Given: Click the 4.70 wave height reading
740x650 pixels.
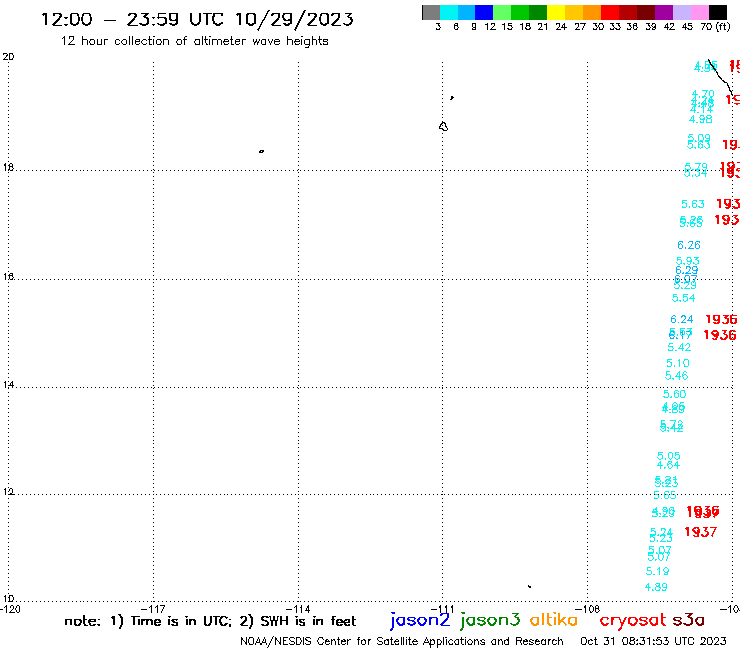Looking at the screenshot, I should click(703, 94).
